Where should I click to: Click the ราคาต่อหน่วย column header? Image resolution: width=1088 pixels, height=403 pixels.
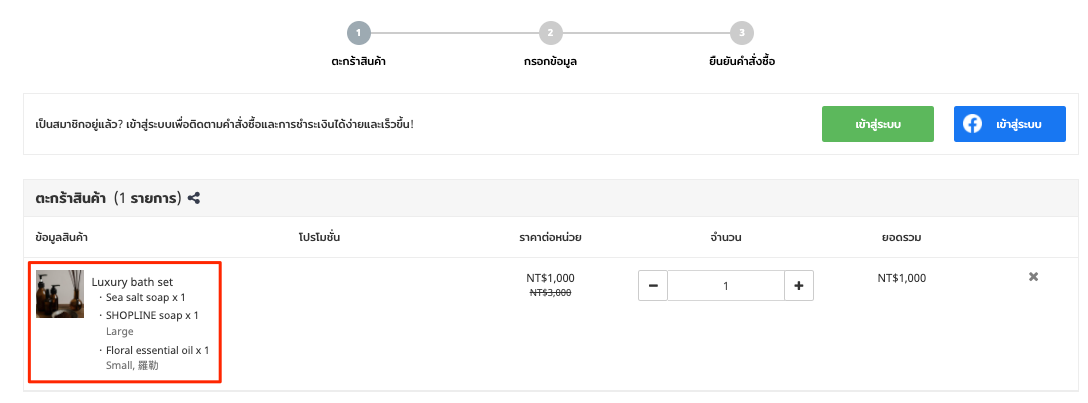(550, 238)
